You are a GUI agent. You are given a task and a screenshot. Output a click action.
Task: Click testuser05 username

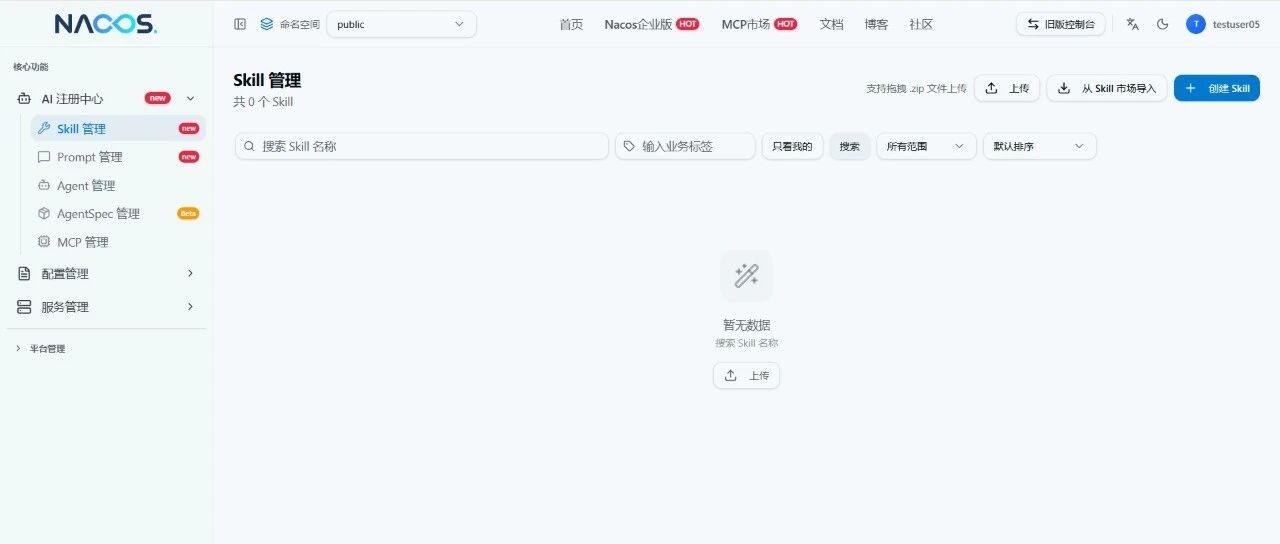pyautogui.click(x=1236, y=24)
